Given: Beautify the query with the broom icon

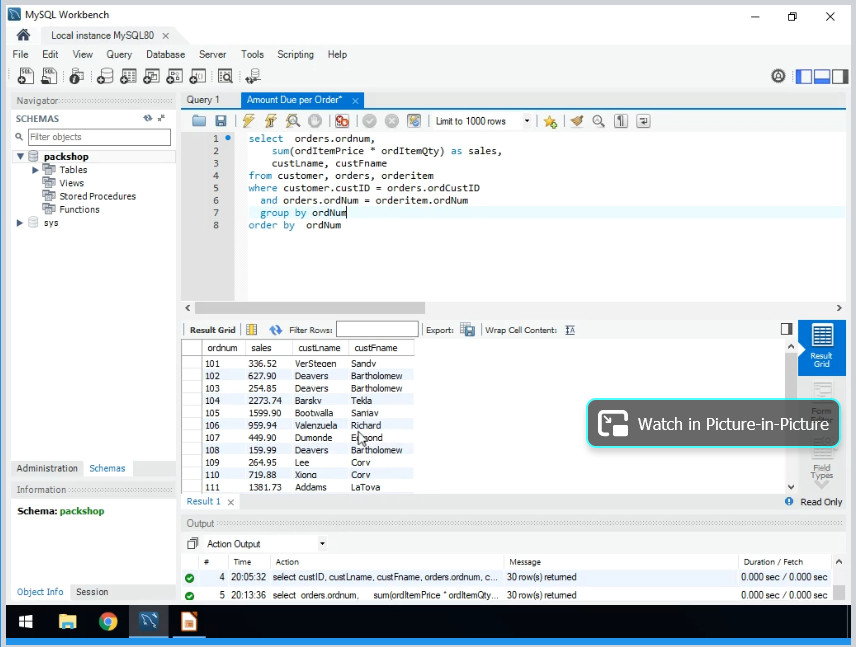Looking at the screenshot, I should pos(576,121).
